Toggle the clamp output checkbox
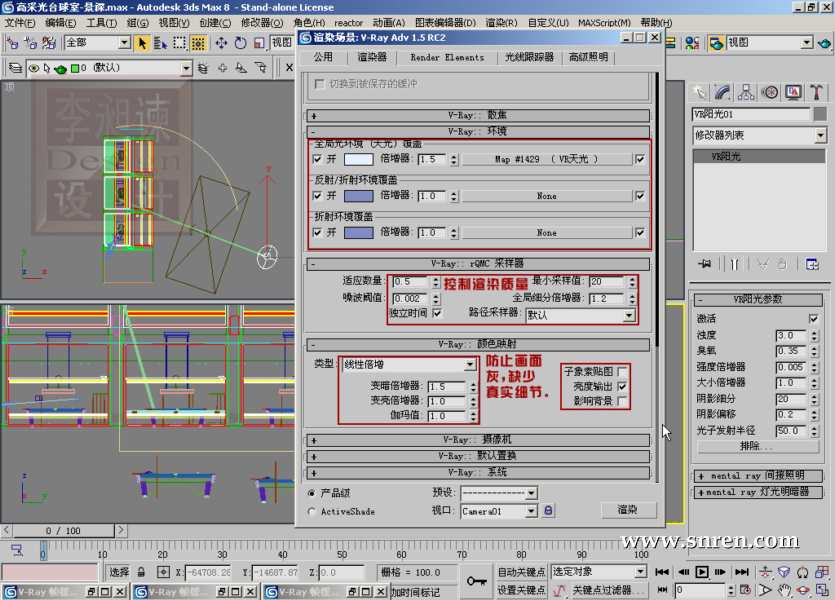835x600 pixels. pos(622,386)
